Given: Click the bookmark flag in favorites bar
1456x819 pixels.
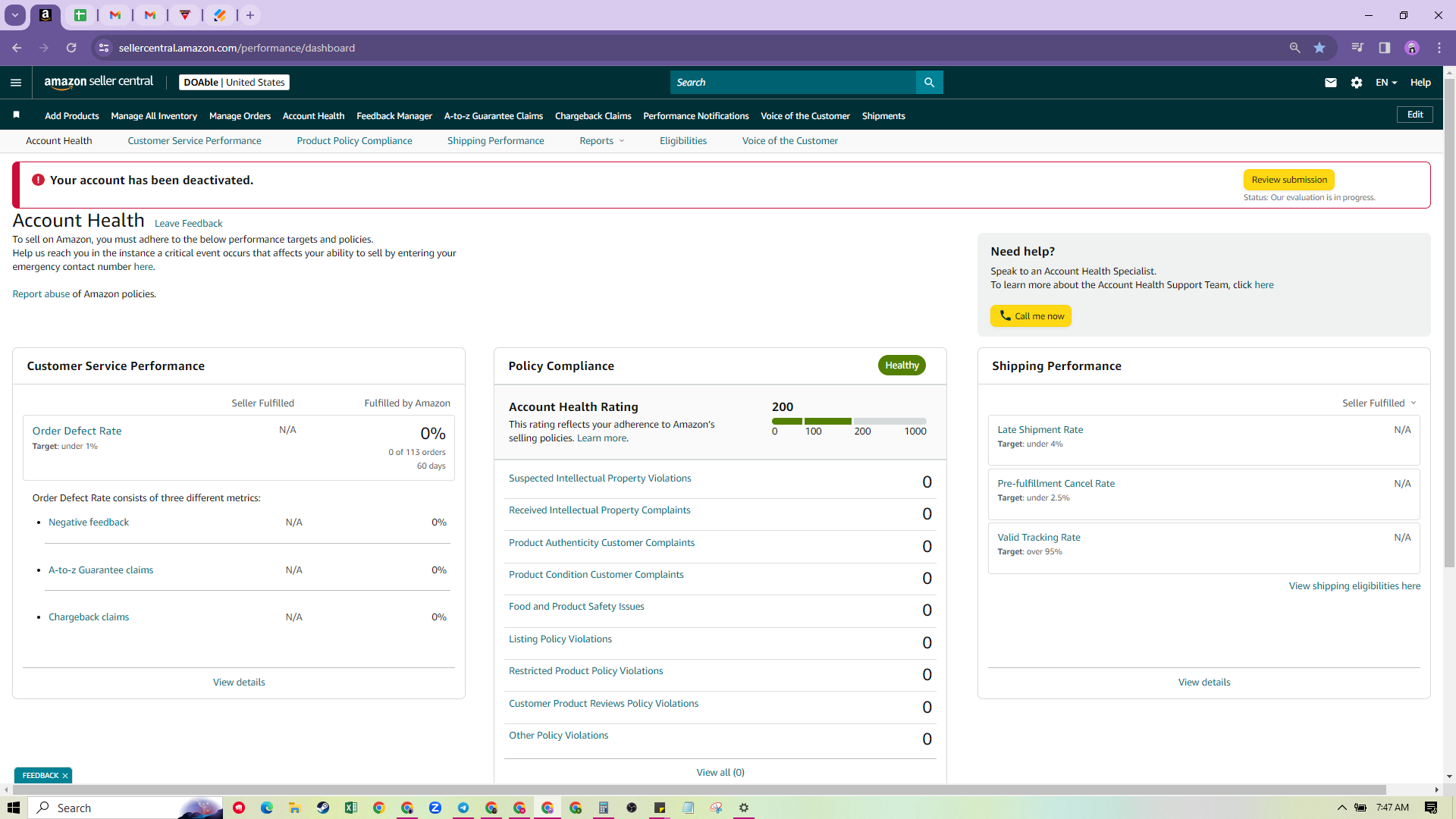Looking at the screenshot, I should [x=16, y=115].
